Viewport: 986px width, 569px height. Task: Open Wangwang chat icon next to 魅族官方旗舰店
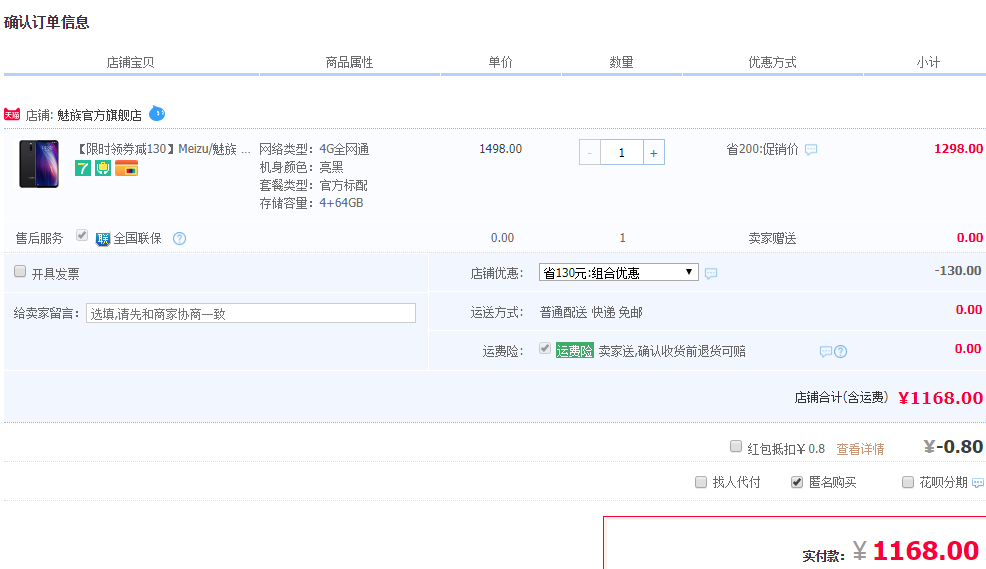pyautogui.click(x=157, y=114)
